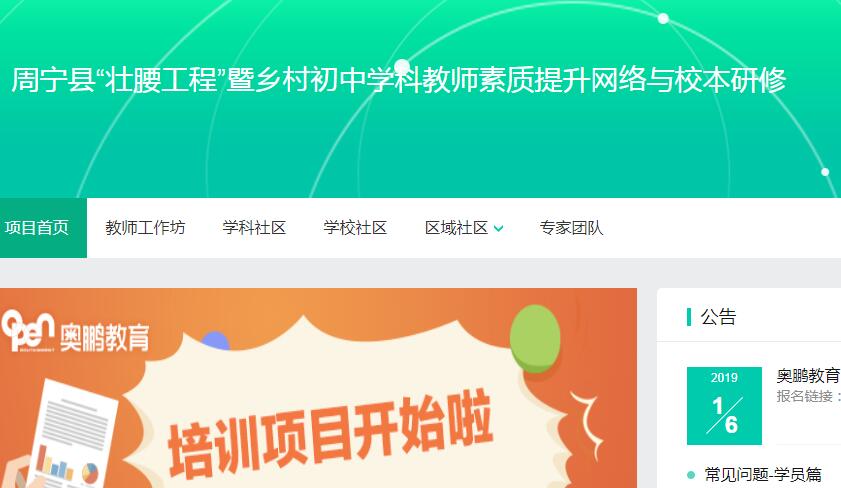Click the 培训项目开始啦 banner image

tap(319, 388)
